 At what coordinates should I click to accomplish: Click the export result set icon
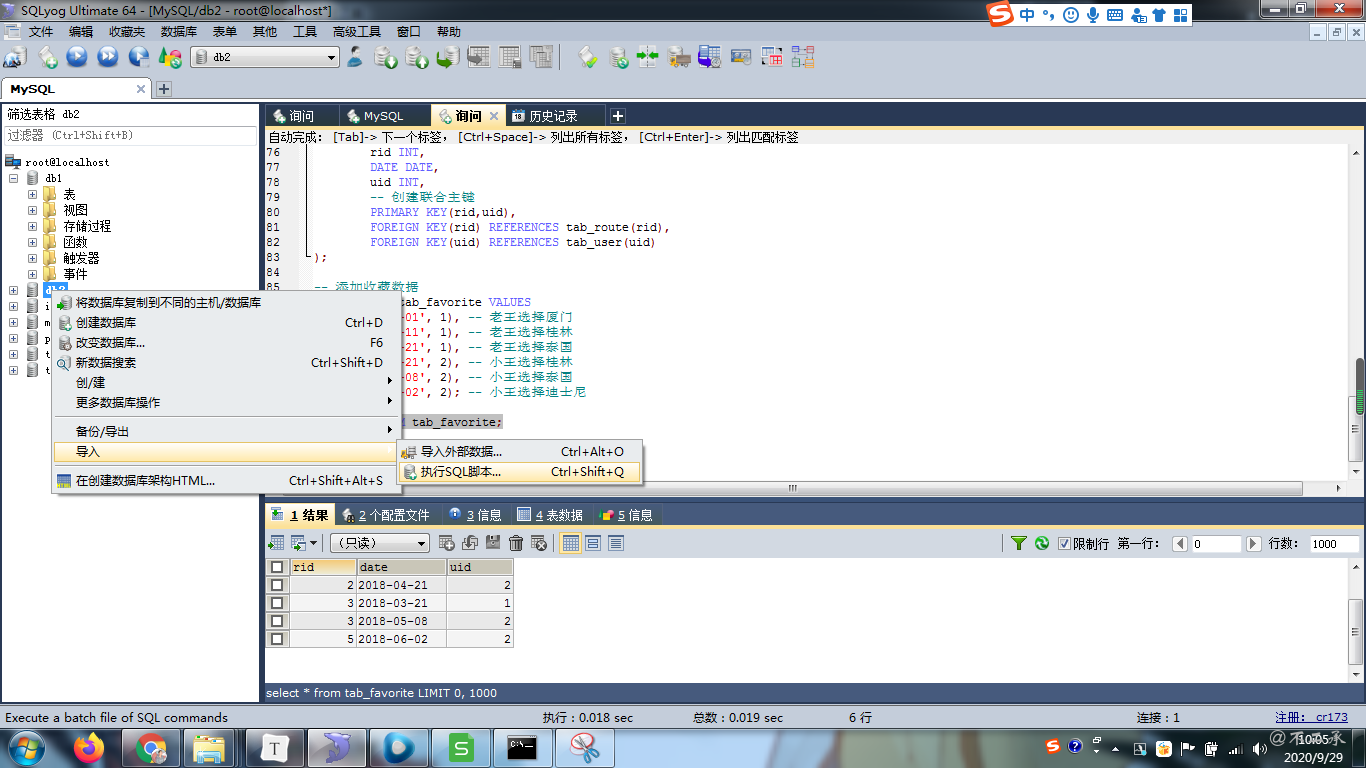click(276, 543)
